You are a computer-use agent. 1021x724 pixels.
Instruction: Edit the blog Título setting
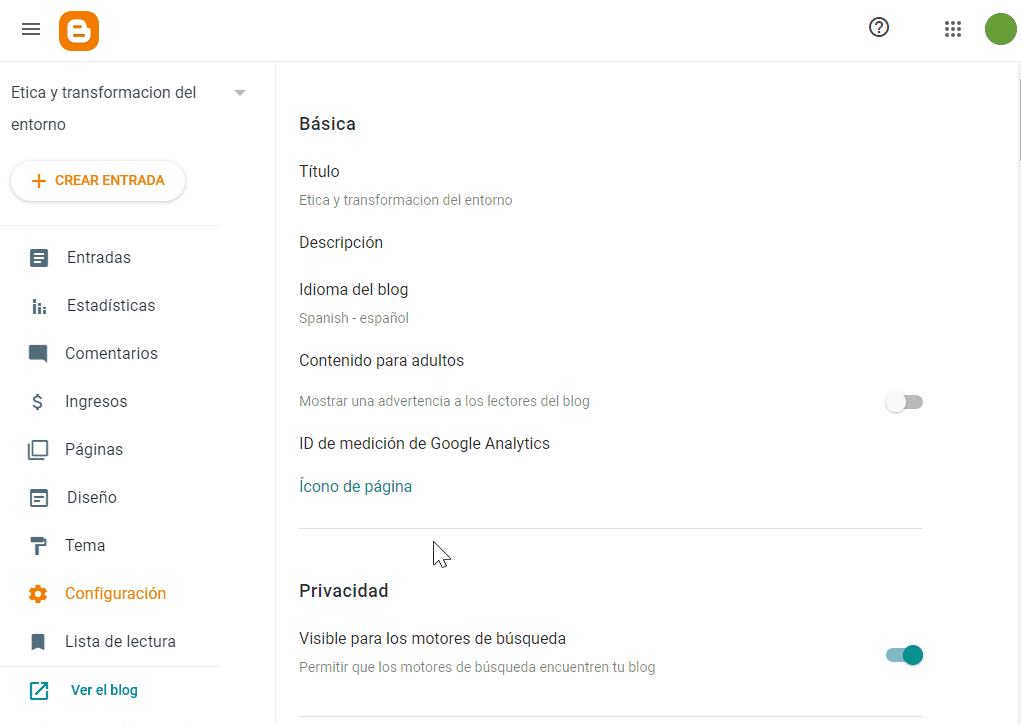pyautogui.click(x=611, y=186)
